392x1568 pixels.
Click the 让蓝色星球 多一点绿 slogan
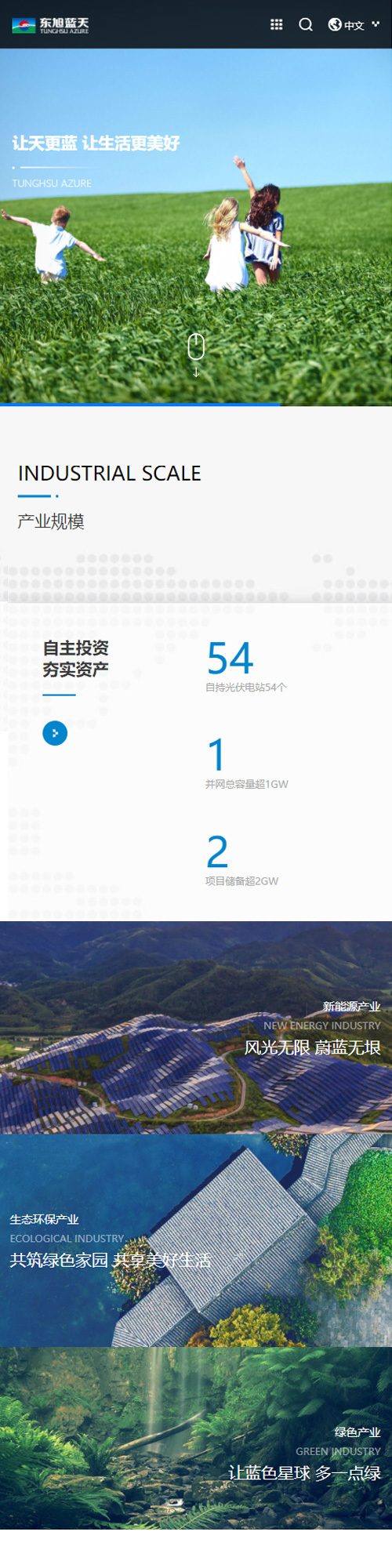[304, 1473]
